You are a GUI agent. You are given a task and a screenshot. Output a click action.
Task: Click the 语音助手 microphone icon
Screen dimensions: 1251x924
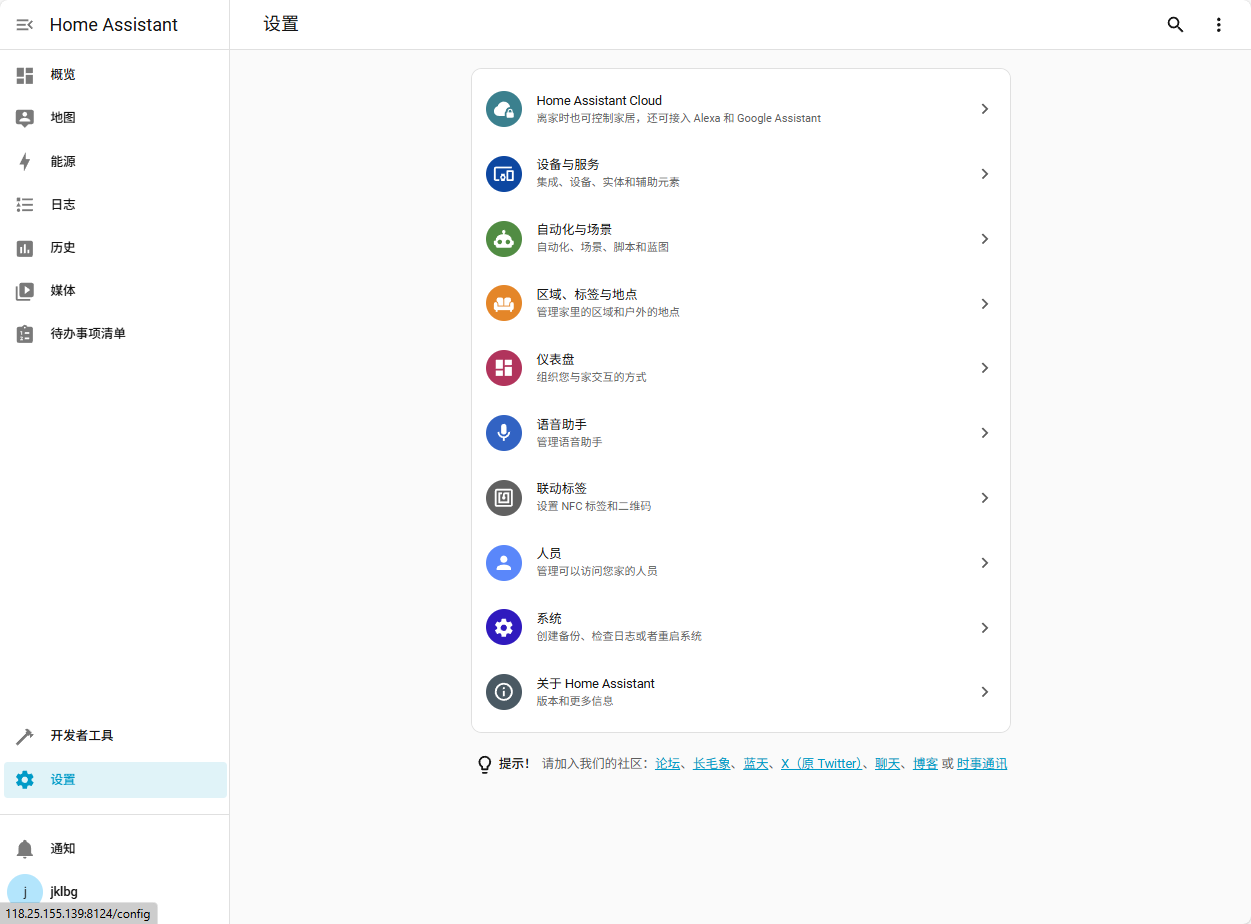click(504, 433)
